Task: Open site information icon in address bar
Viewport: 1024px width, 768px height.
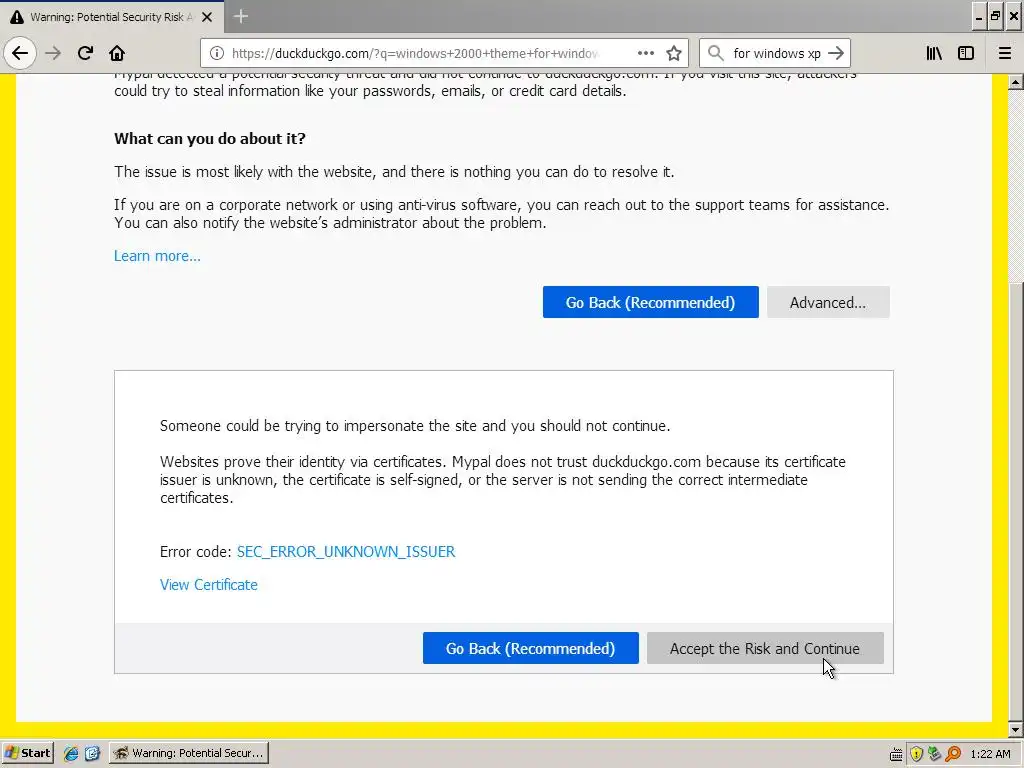Action: tap(217, 54)
